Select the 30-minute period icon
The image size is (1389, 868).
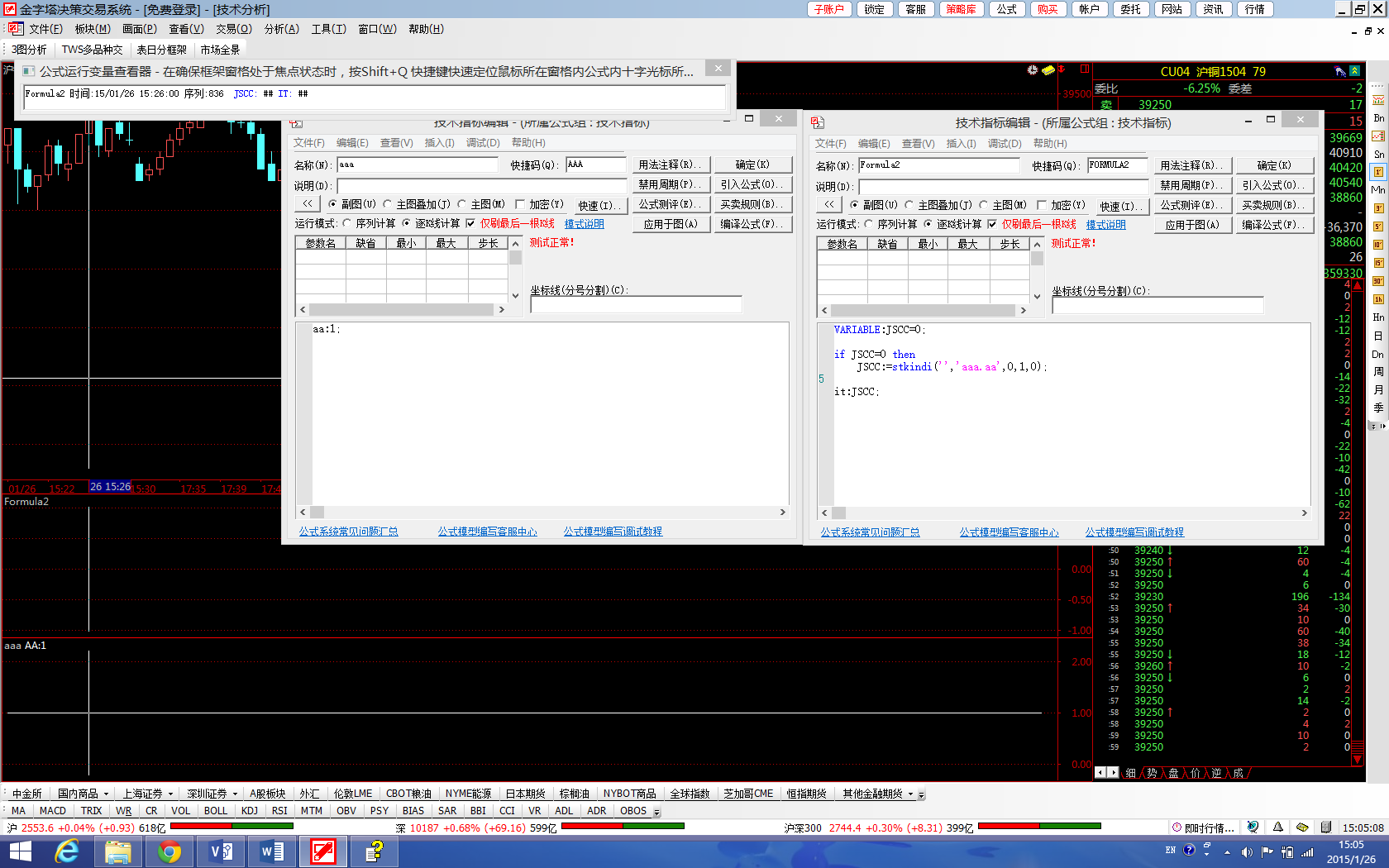(1378, 281)
